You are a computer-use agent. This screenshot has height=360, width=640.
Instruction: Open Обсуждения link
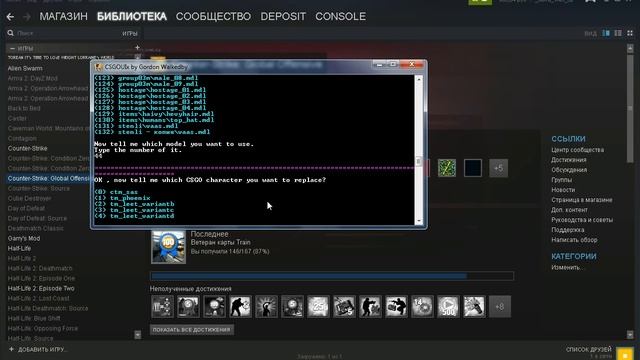pos(569,170)
